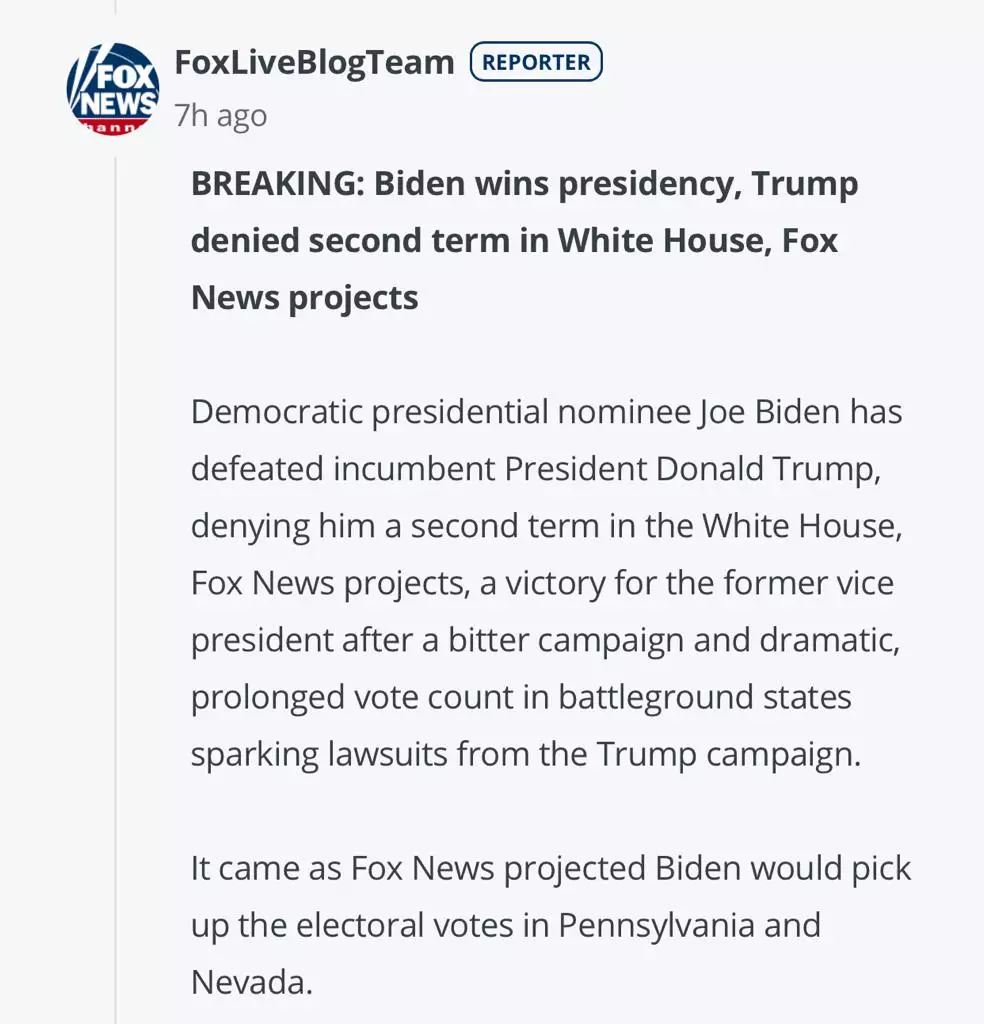Click "Trump campaign." ending the first paragraph
This screenshot has width=984, height=1024.
[x=728, y=754]
